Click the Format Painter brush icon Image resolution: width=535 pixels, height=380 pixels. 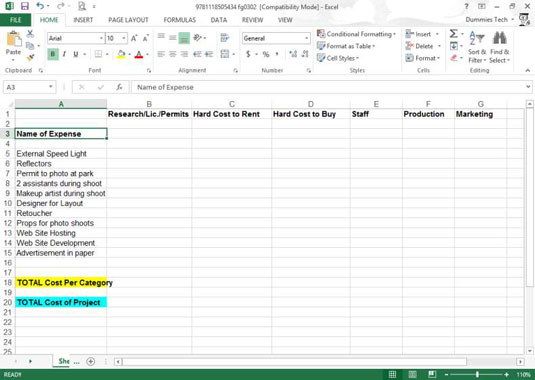(x=30, y=58)
